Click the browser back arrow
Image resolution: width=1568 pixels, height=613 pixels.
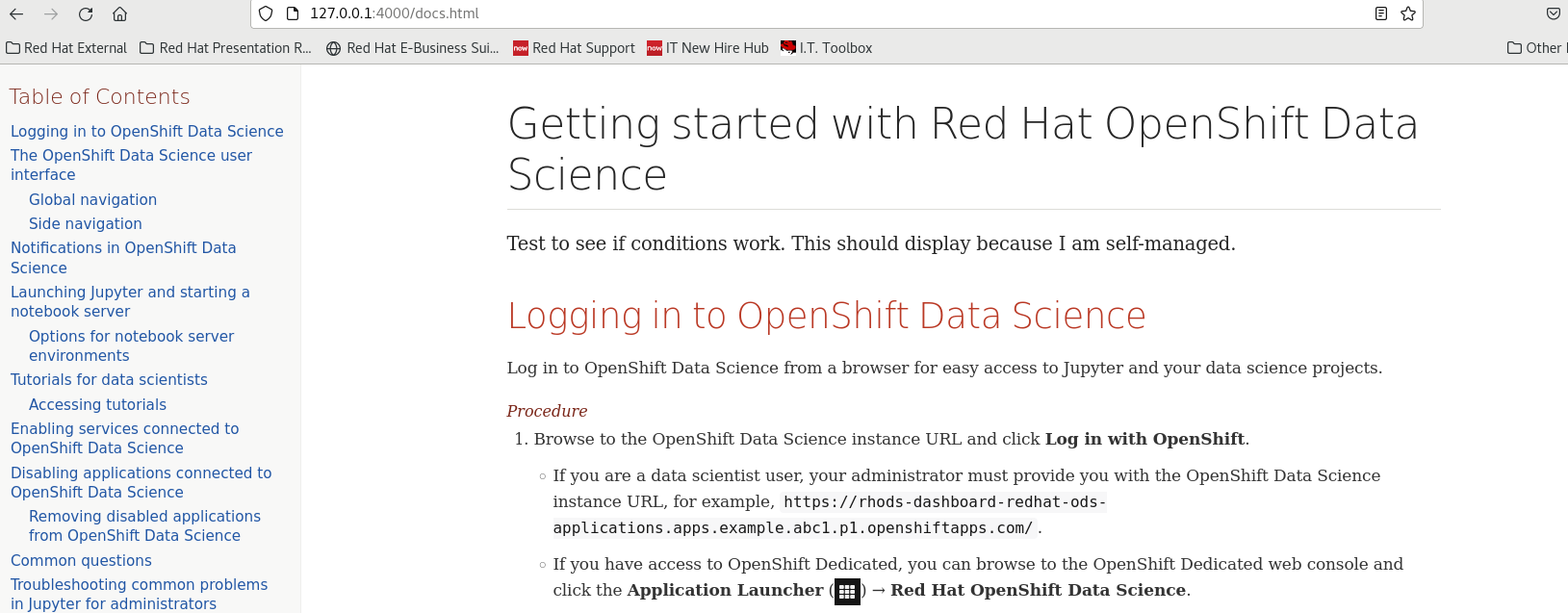[16, 13]
